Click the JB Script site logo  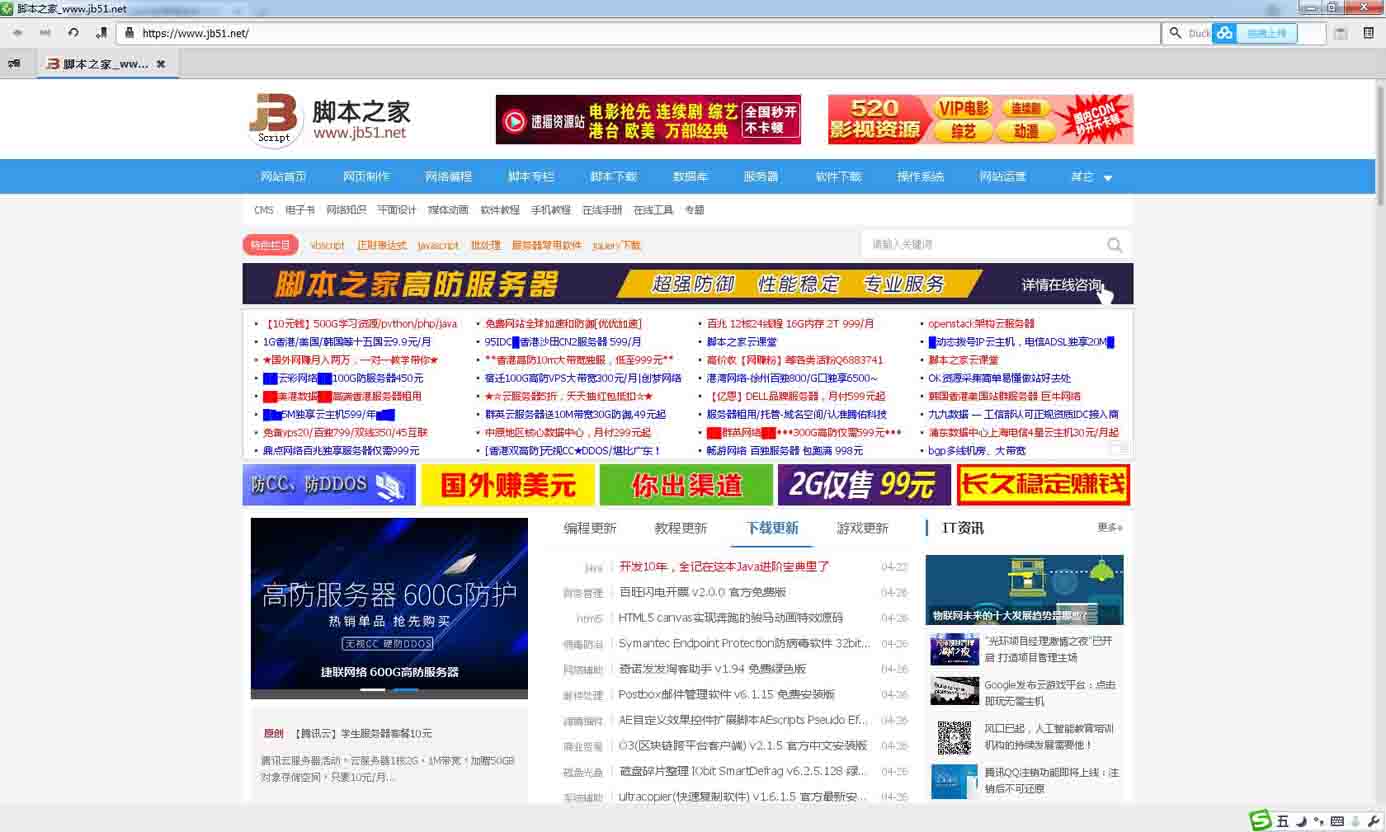[x=329, y=120]
